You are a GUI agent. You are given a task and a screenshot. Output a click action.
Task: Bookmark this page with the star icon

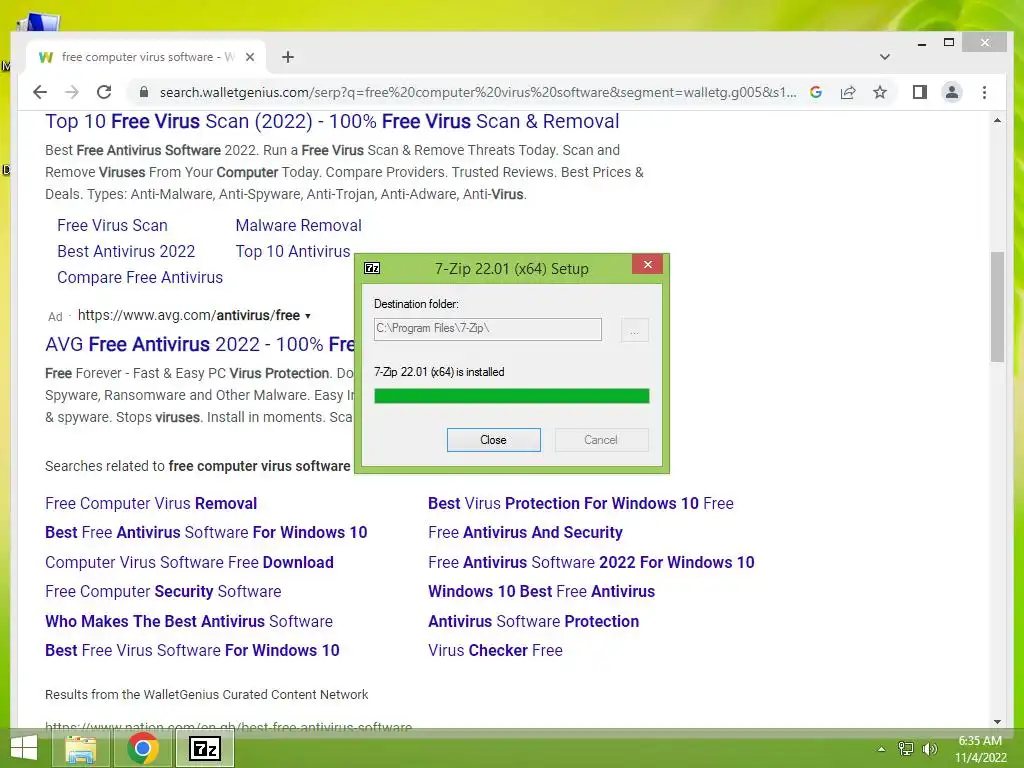(x=880, y=92)
